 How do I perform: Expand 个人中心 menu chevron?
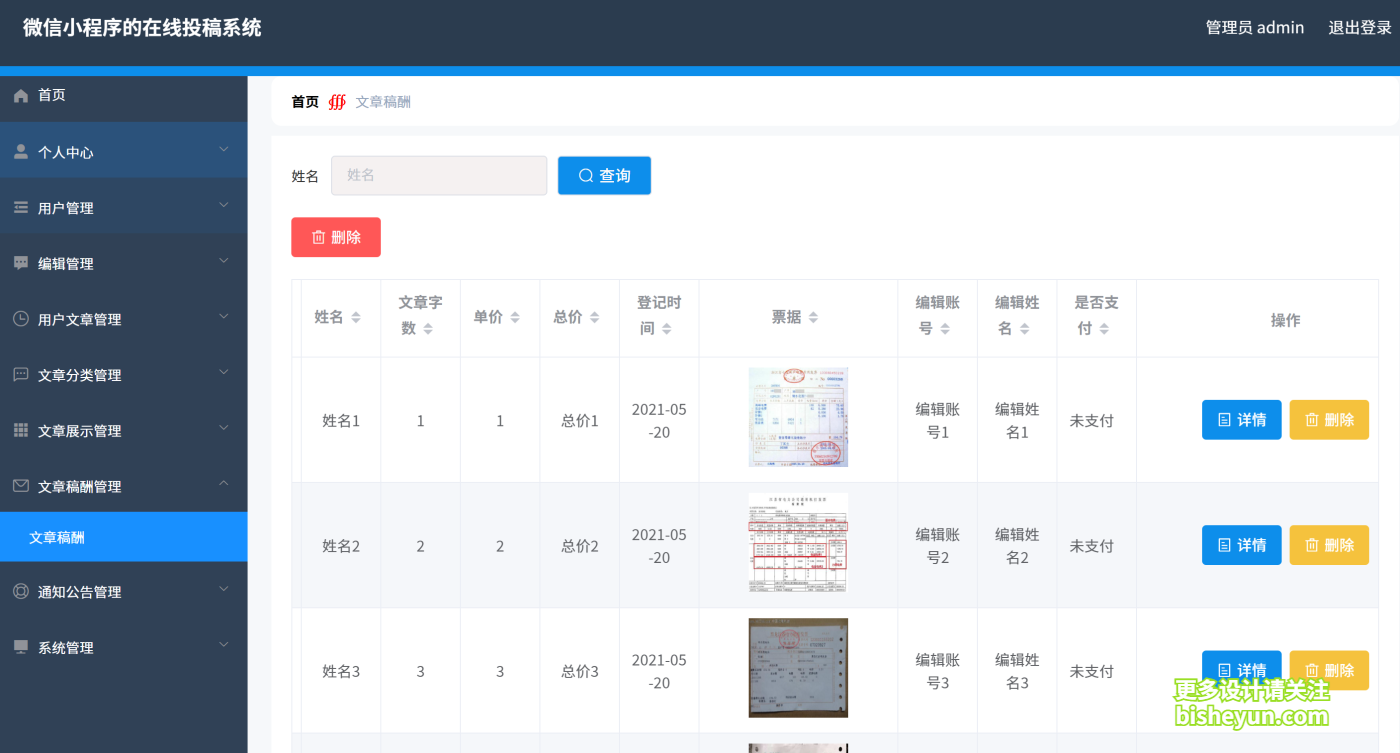tap(224, 150)
